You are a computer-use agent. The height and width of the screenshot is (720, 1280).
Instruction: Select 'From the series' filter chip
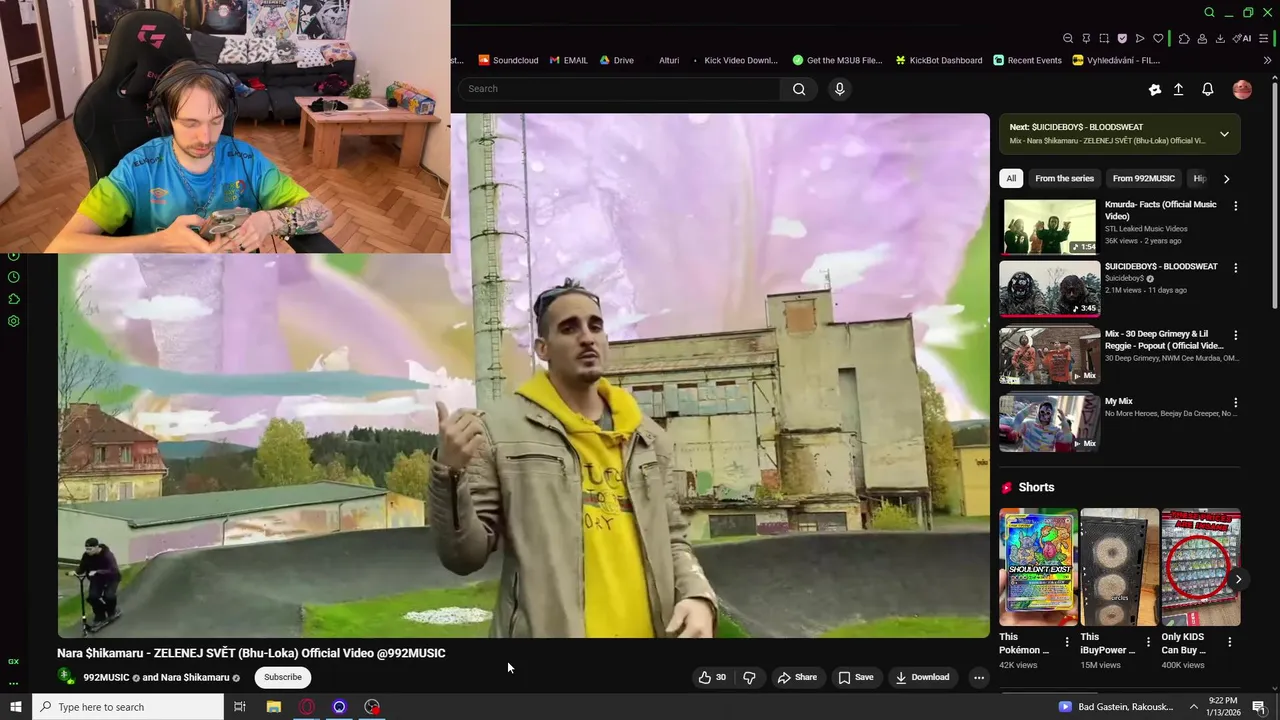pos(1064,178)
